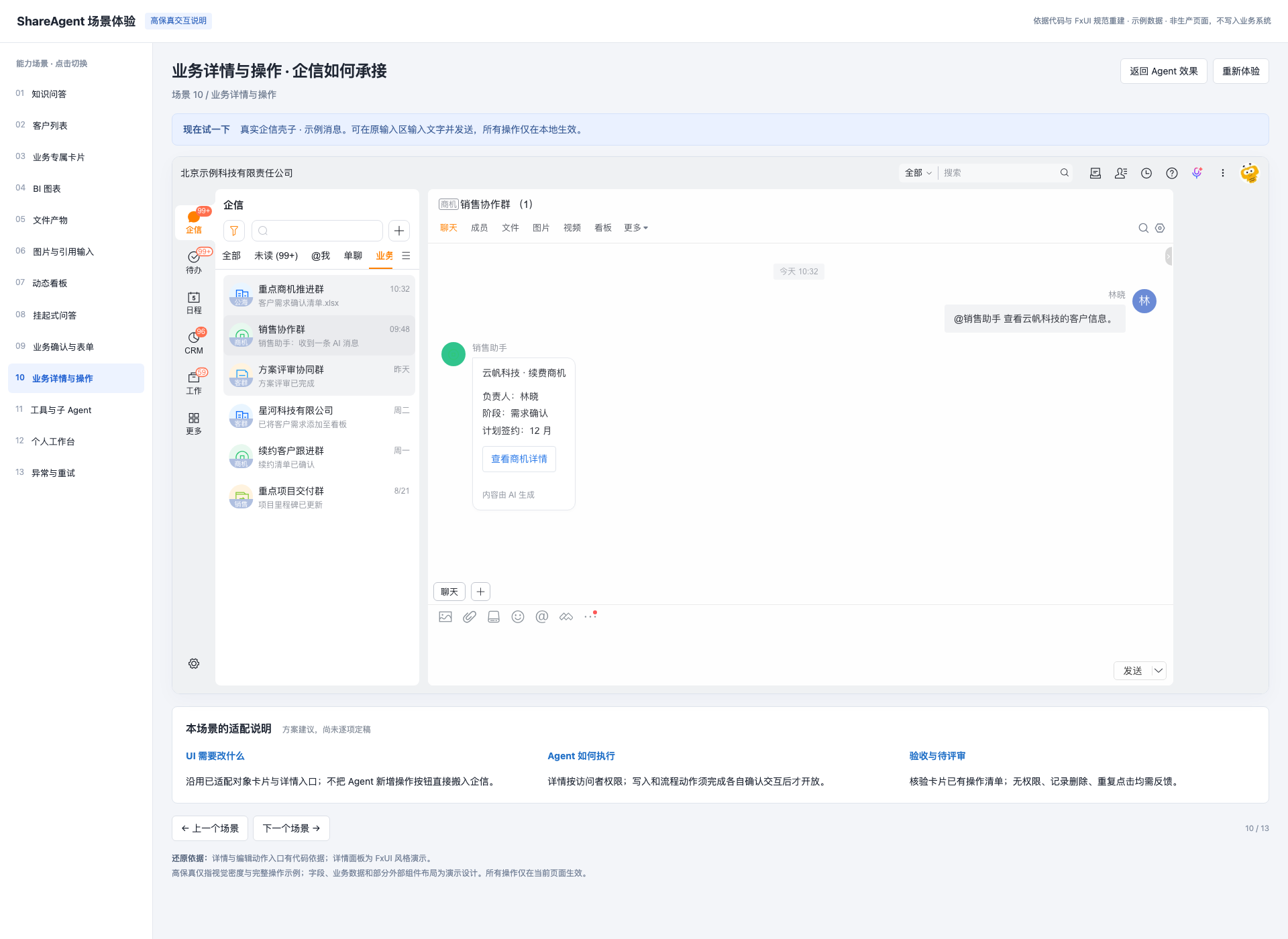Image resolution: width=1288 pixels, height=939 pixels.
Task: Click the 查看商机详情 button in card
Action: click(519, 459)
